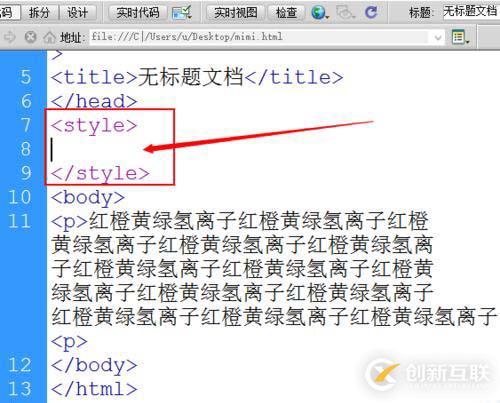This screenshot has height=403, width=500.
Task: Click the forward navigation arrow icon
Action: click(10, 37)
